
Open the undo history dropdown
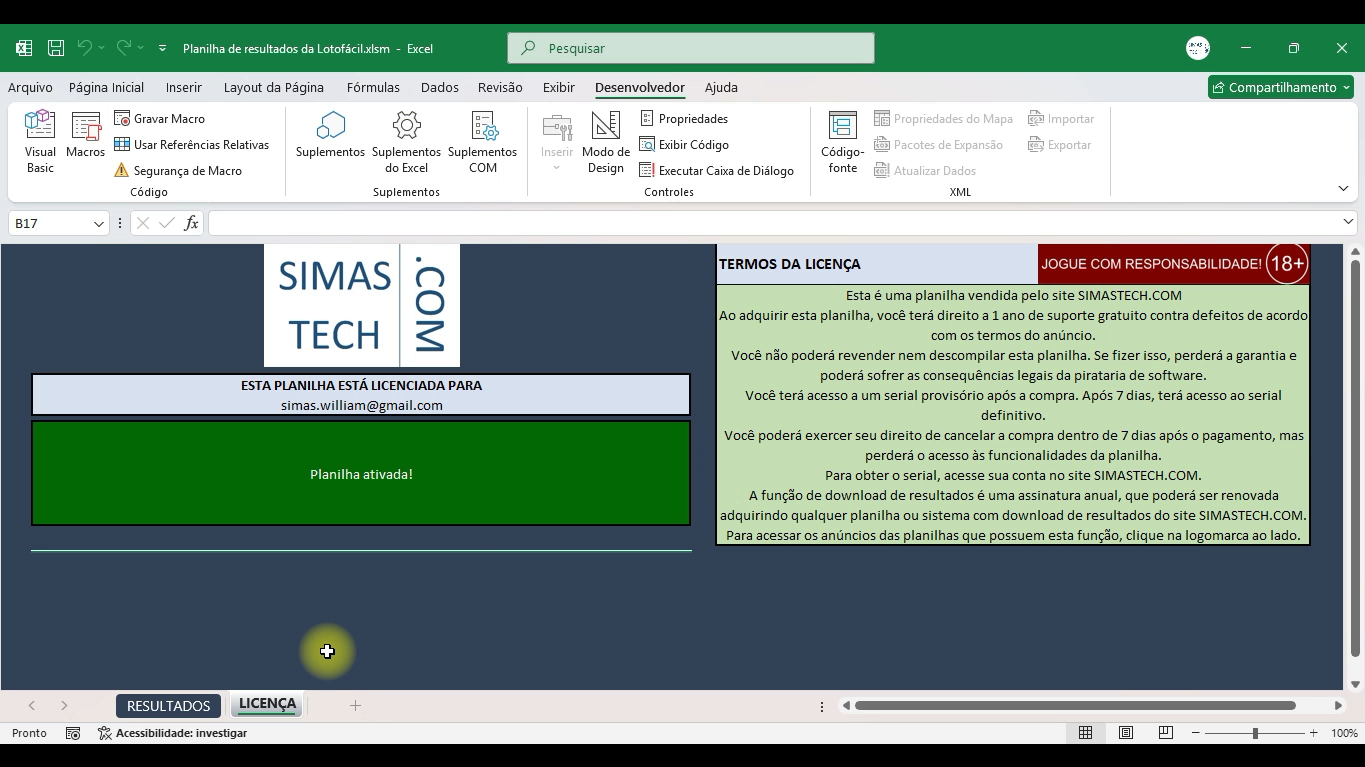(x=101, y=48)
